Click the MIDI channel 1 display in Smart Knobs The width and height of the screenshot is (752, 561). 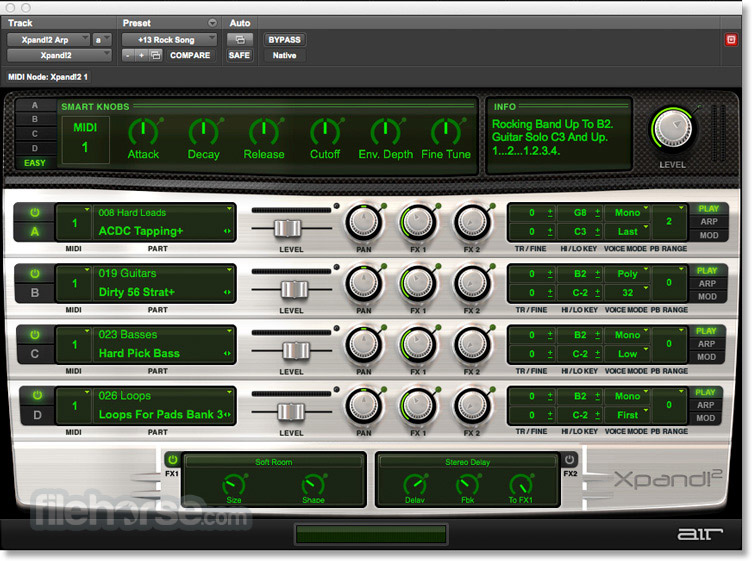pyautogui.click(x=85, y=140)
